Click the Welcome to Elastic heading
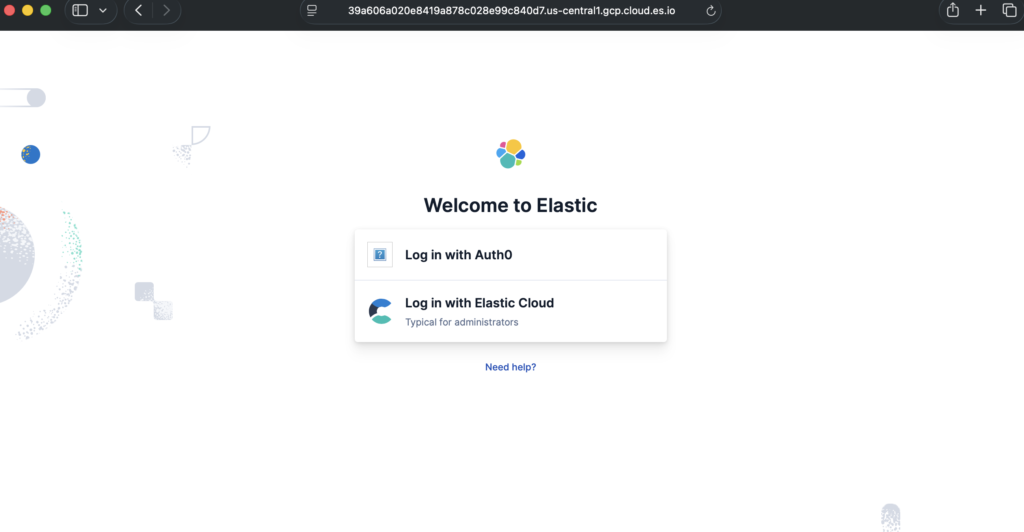The image size is (1024, 532). click(x=510, y=206)
